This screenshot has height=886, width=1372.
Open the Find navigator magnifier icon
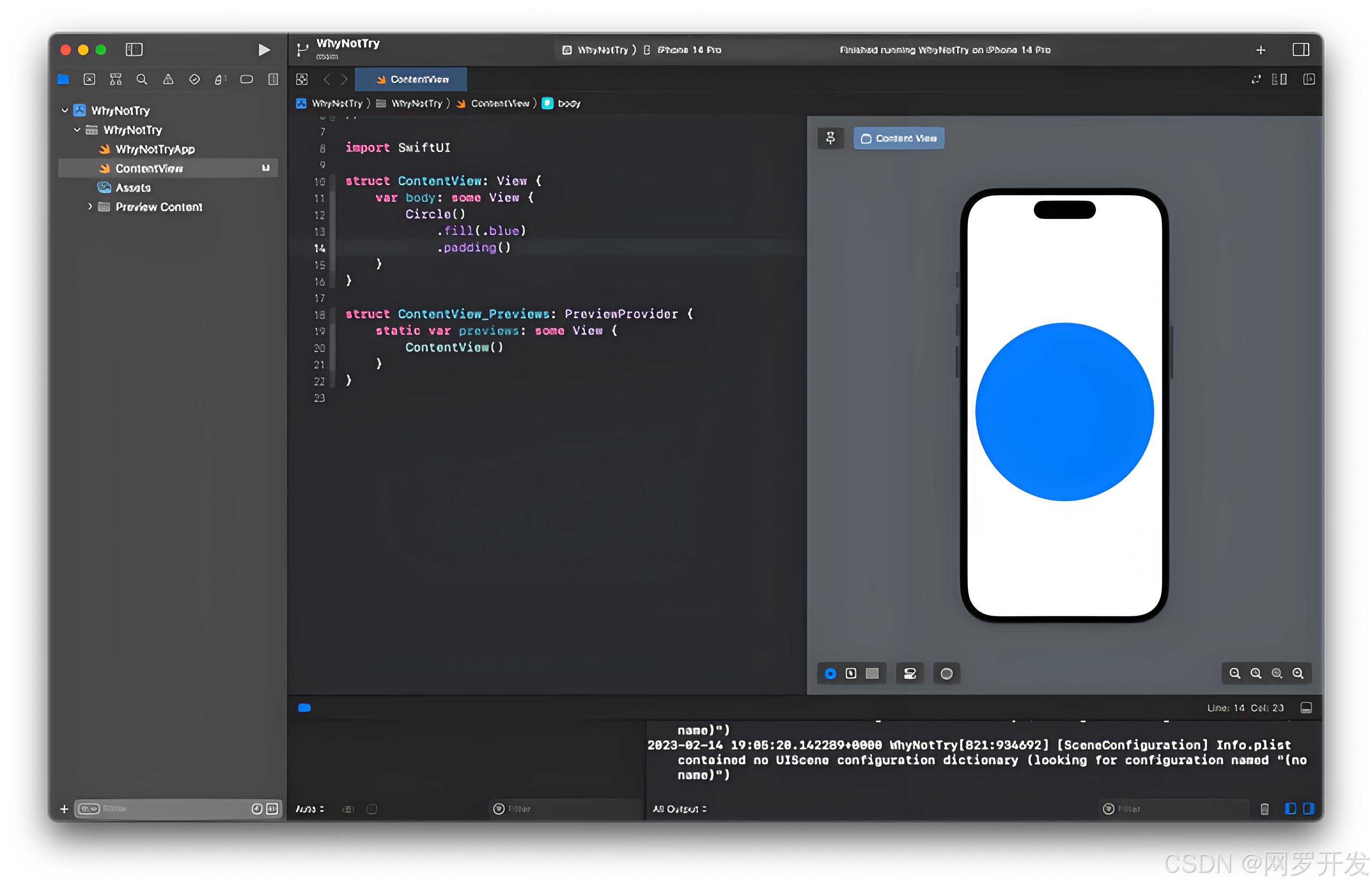point(141,79)
